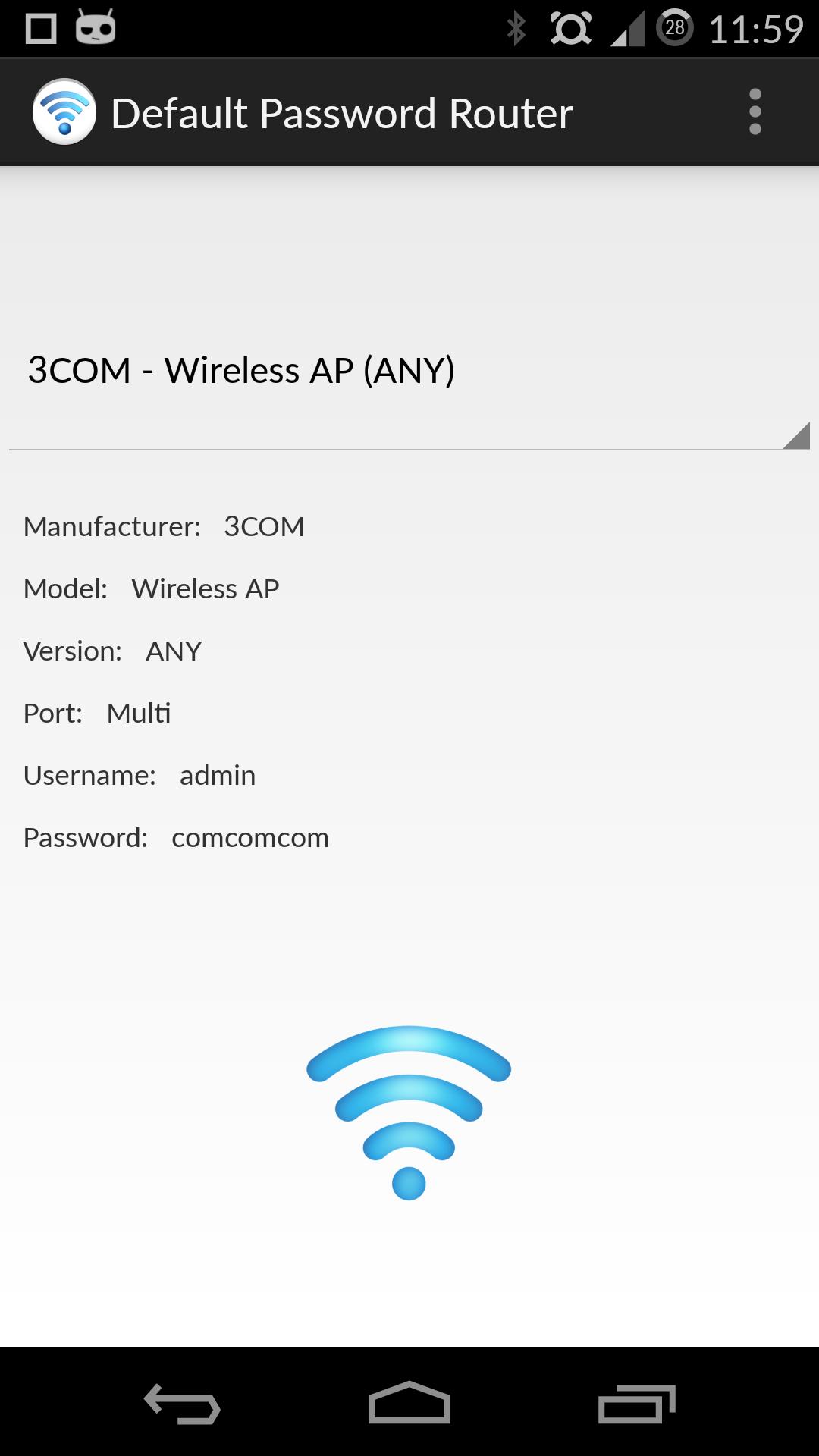
Task: Tap the Default Password Router title
Action: click(340, 111)
